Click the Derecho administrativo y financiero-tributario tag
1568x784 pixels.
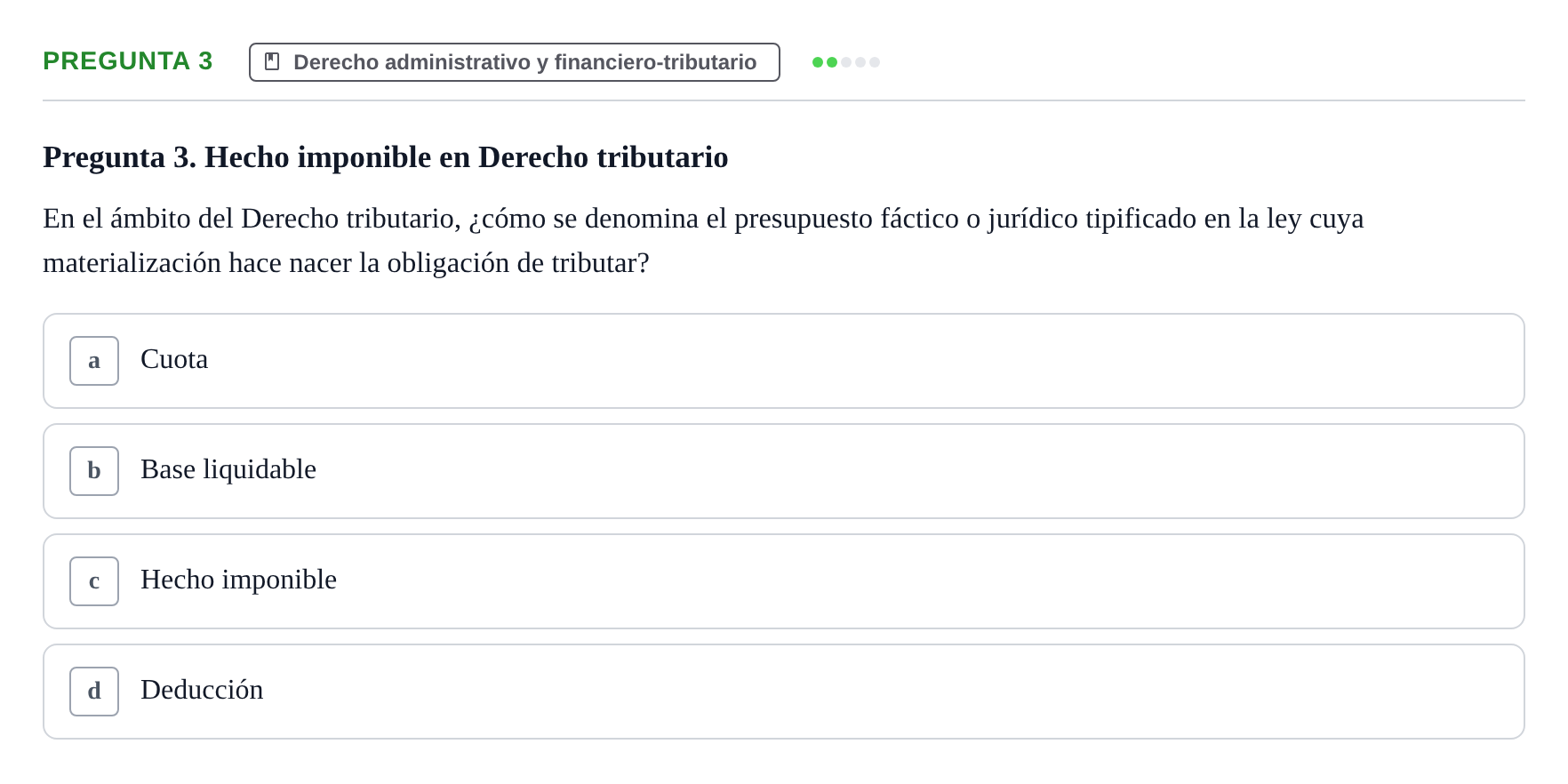[x=515, y=62]
